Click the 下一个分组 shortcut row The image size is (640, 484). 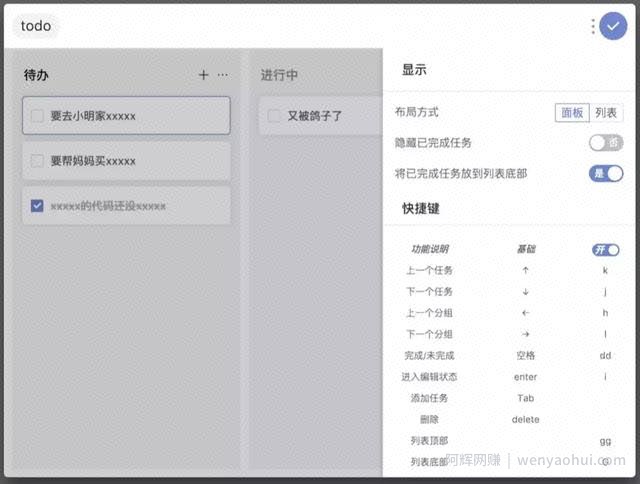507,334
